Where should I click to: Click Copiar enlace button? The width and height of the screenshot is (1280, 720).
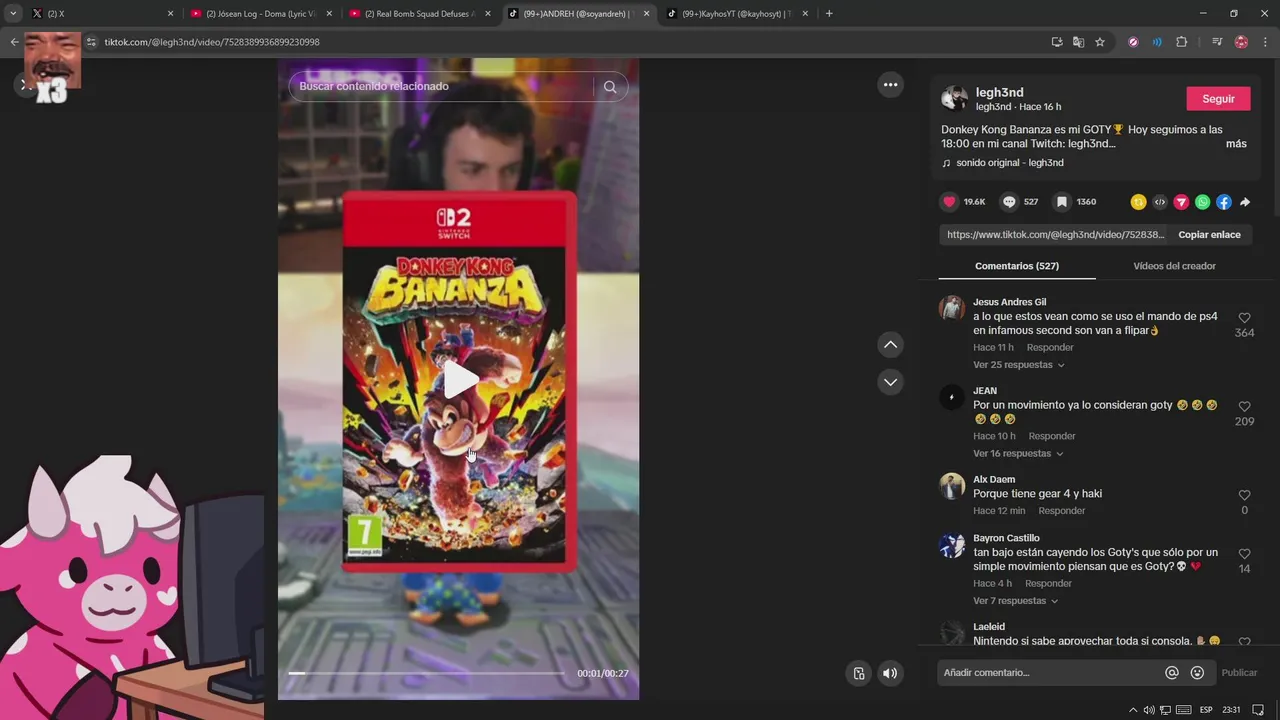coord(1209,235)
